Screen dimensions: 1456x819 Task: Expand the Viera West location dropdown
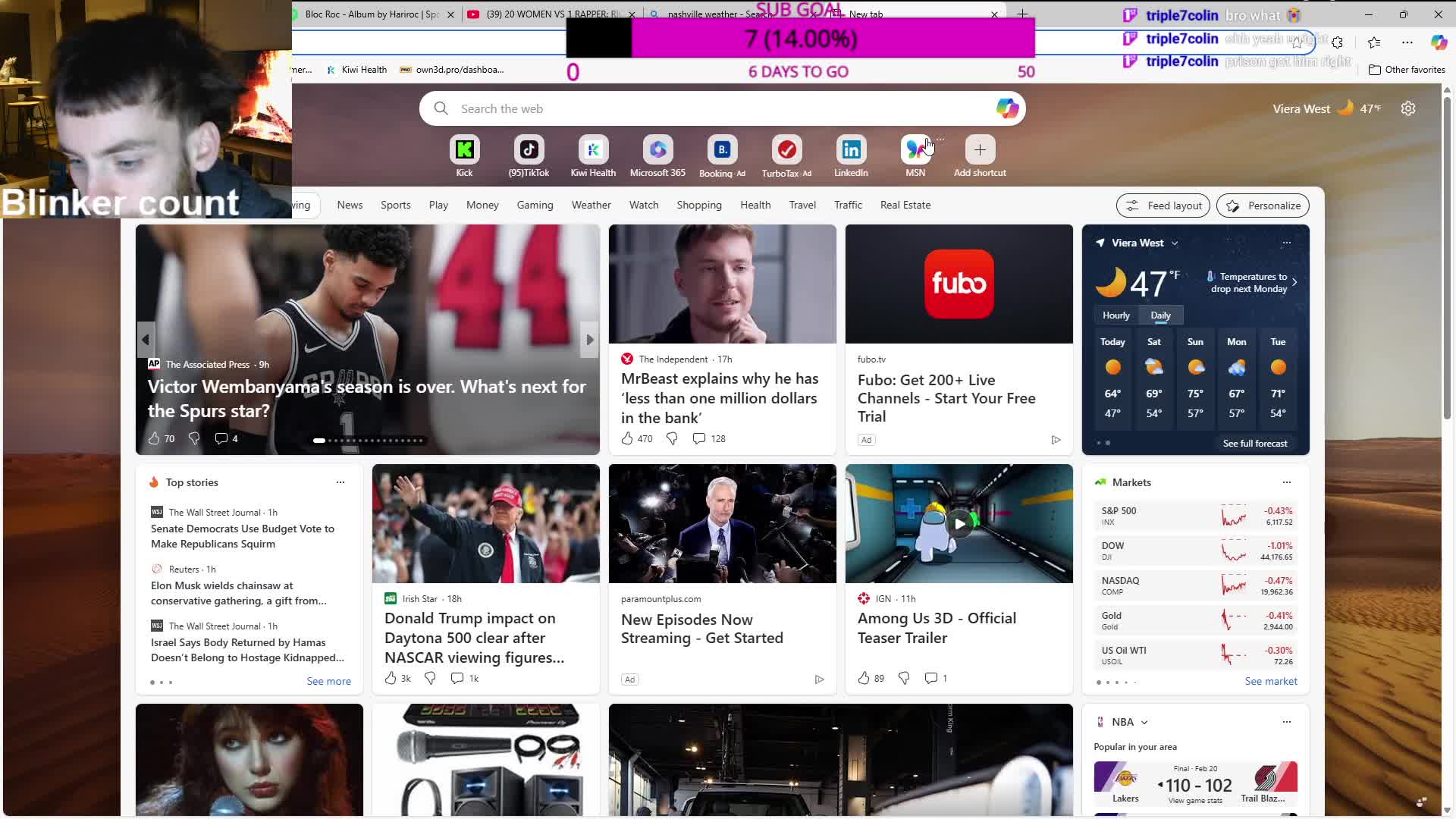[1175, 243]
